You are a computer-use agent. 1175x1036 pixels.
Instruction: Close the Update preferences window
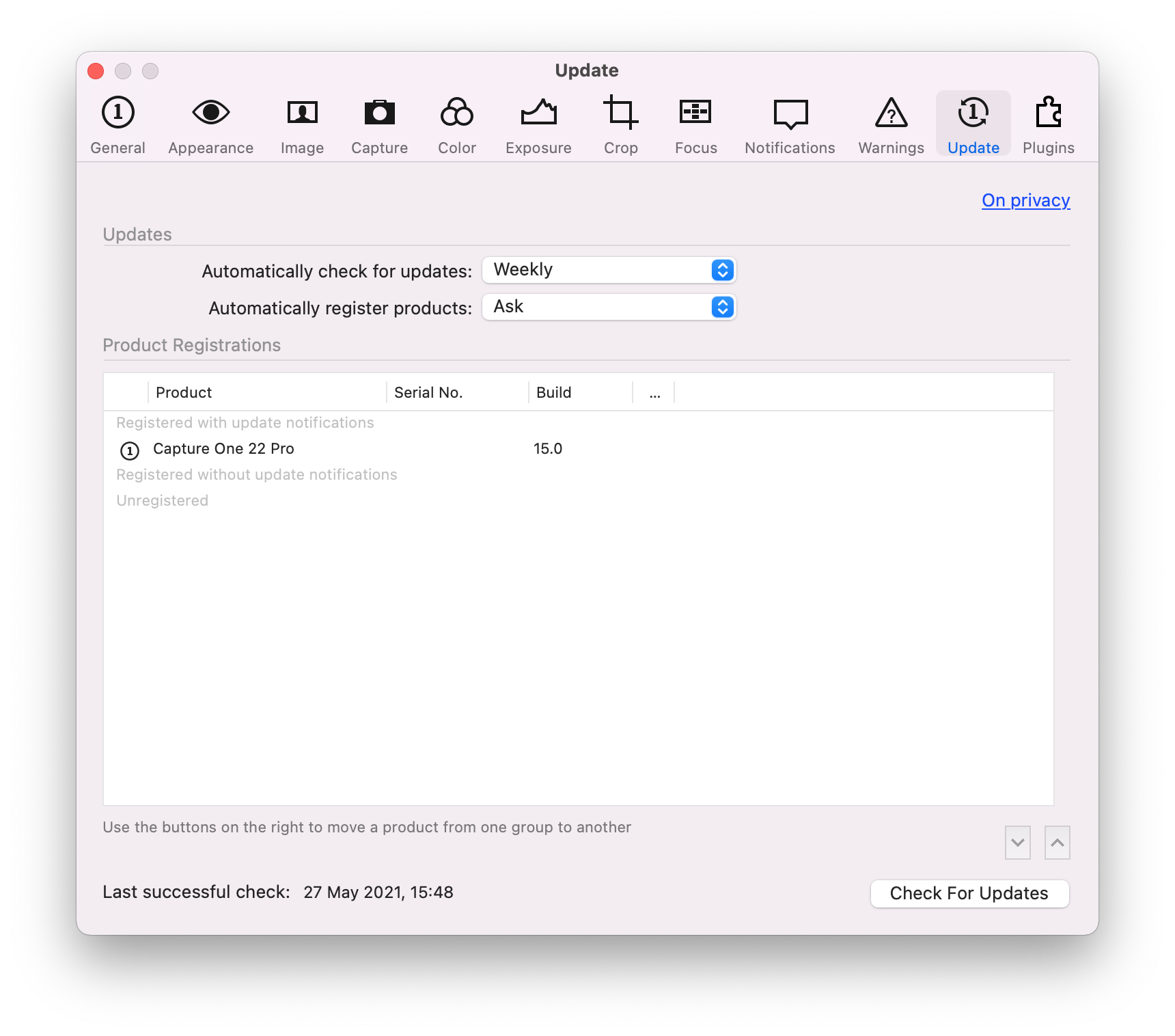(x=96, y=71)
